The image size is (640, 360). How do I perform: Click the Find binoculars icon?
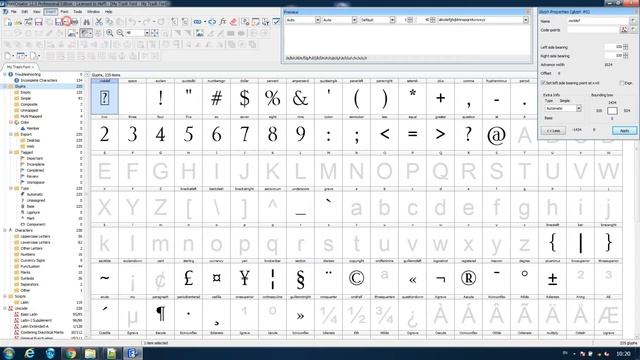tap(87, 21)
